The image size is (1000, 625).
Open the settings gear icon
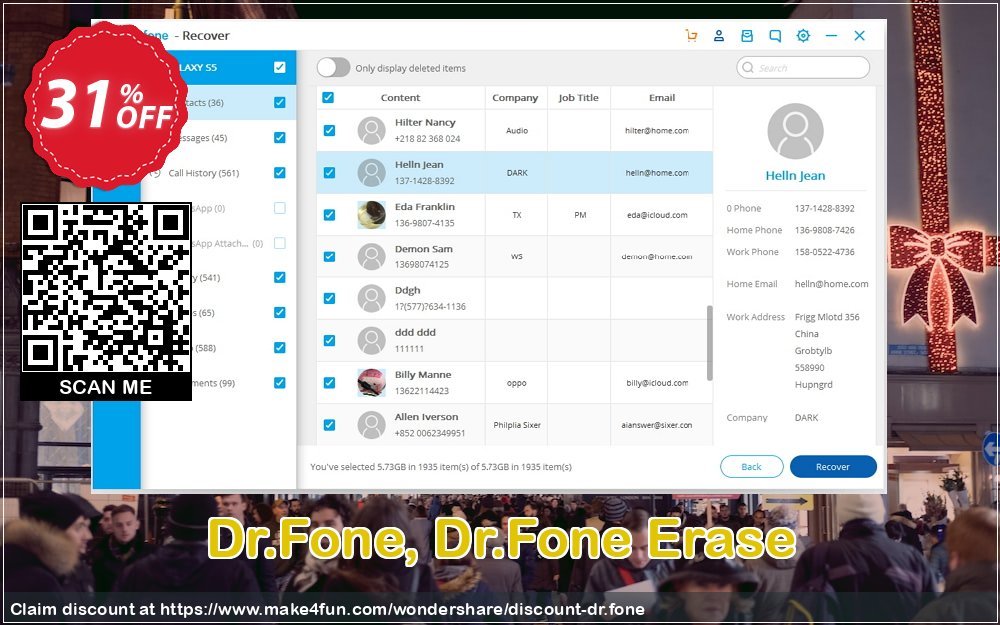click(x=803, y=36)
